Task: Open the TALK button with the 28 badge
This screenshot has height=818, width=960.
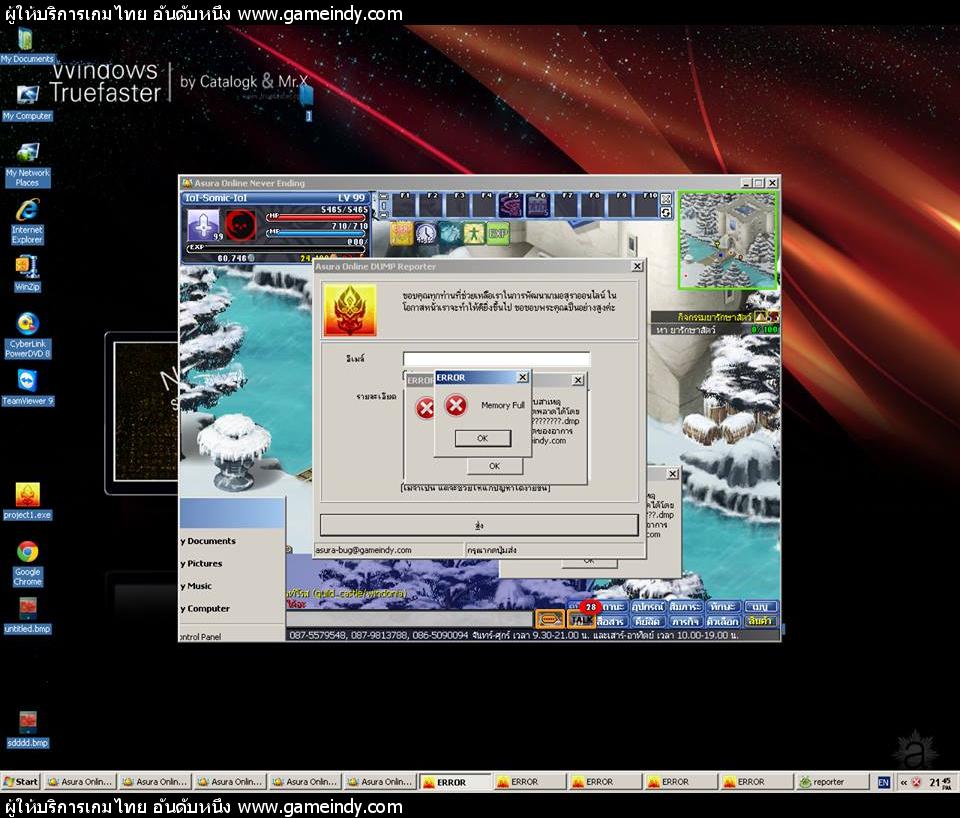Action: 582,620
